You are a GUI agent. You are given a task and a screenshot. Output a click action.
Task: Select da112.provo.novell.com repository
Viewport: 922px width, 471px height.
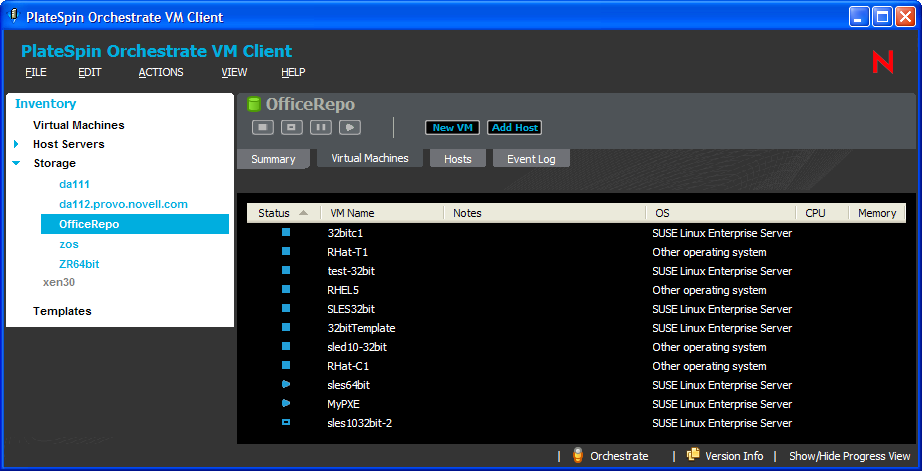123,204
